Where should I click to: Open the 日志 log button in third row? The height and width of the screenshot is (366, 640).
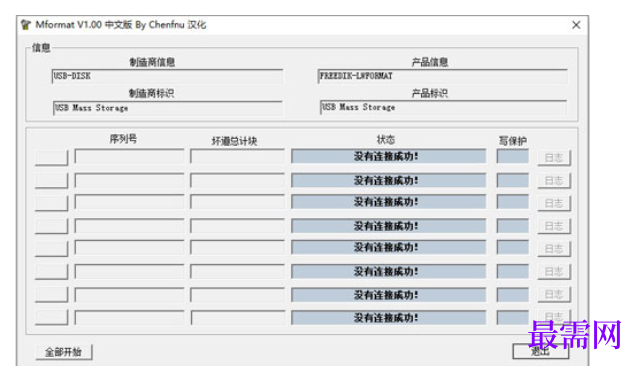pyautogui.click(x=554, y=203)
